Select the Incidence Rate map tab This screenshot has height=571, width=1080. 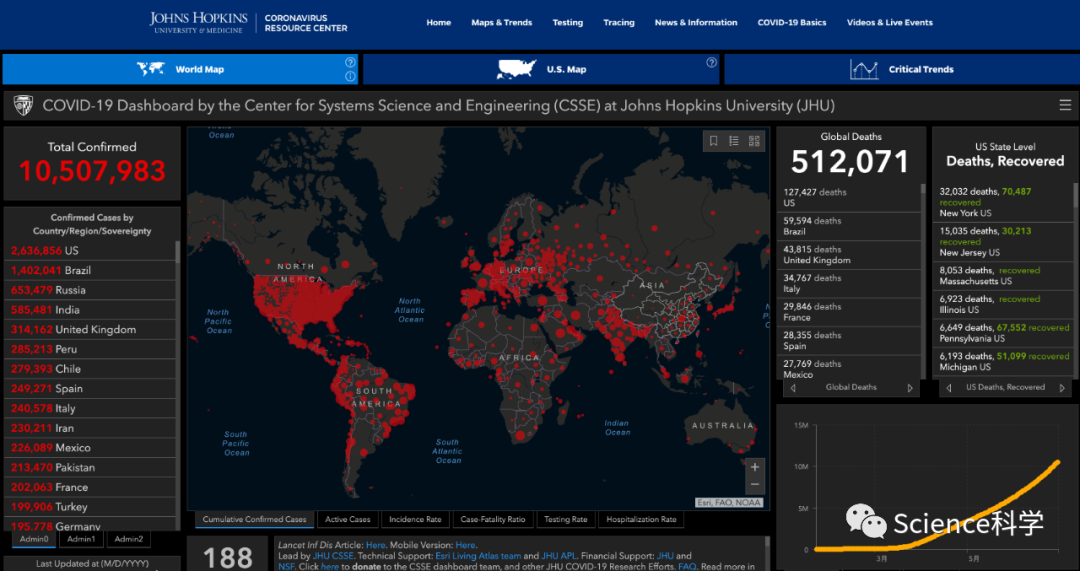415,519
